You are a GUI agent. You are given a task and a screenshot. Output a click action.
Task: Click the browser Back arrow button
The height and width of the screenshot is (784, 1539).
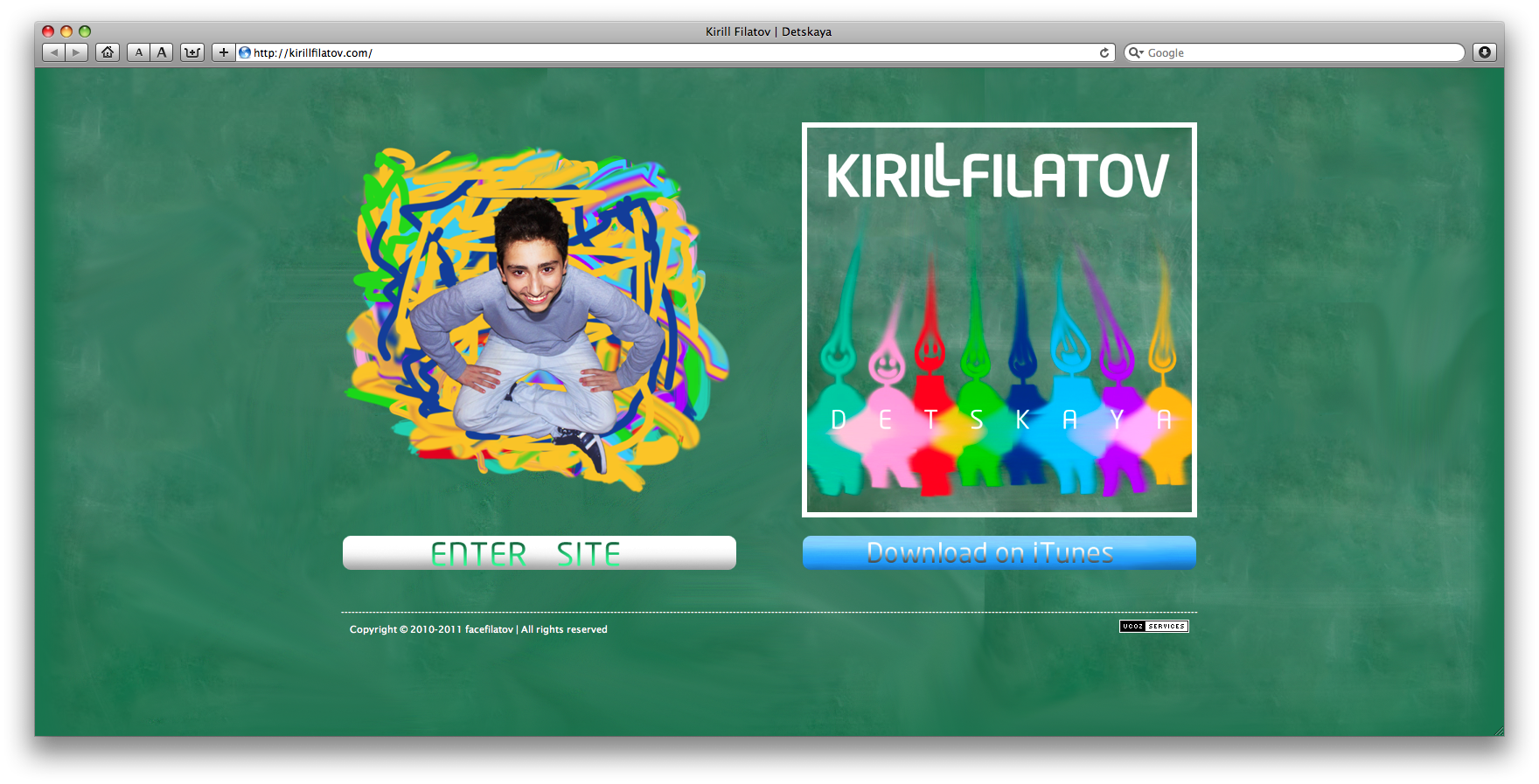coord(54,52)
